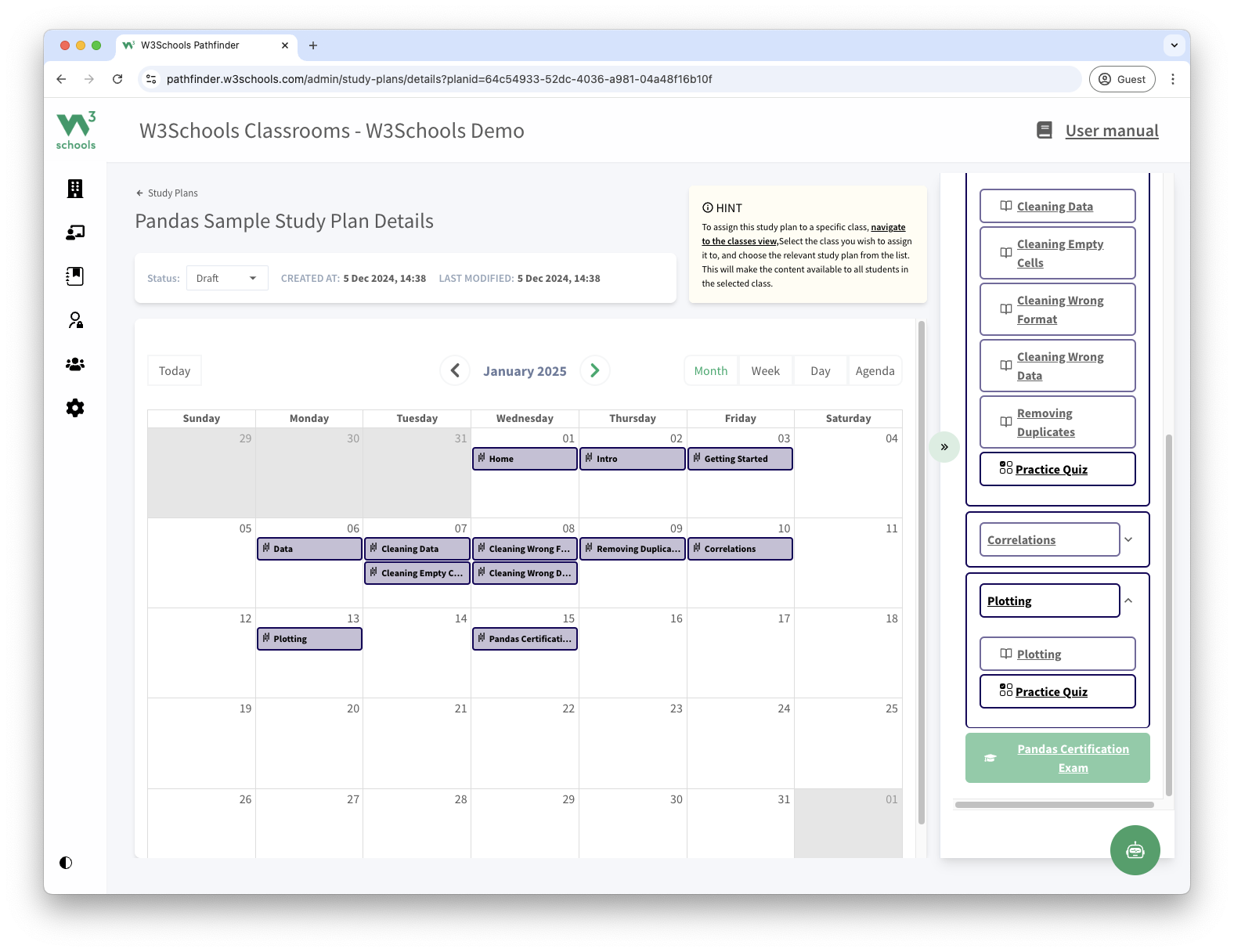1234x952 pixels.
Task: Select the Getting Started calendar event
Action: click(x=740, y=459)
